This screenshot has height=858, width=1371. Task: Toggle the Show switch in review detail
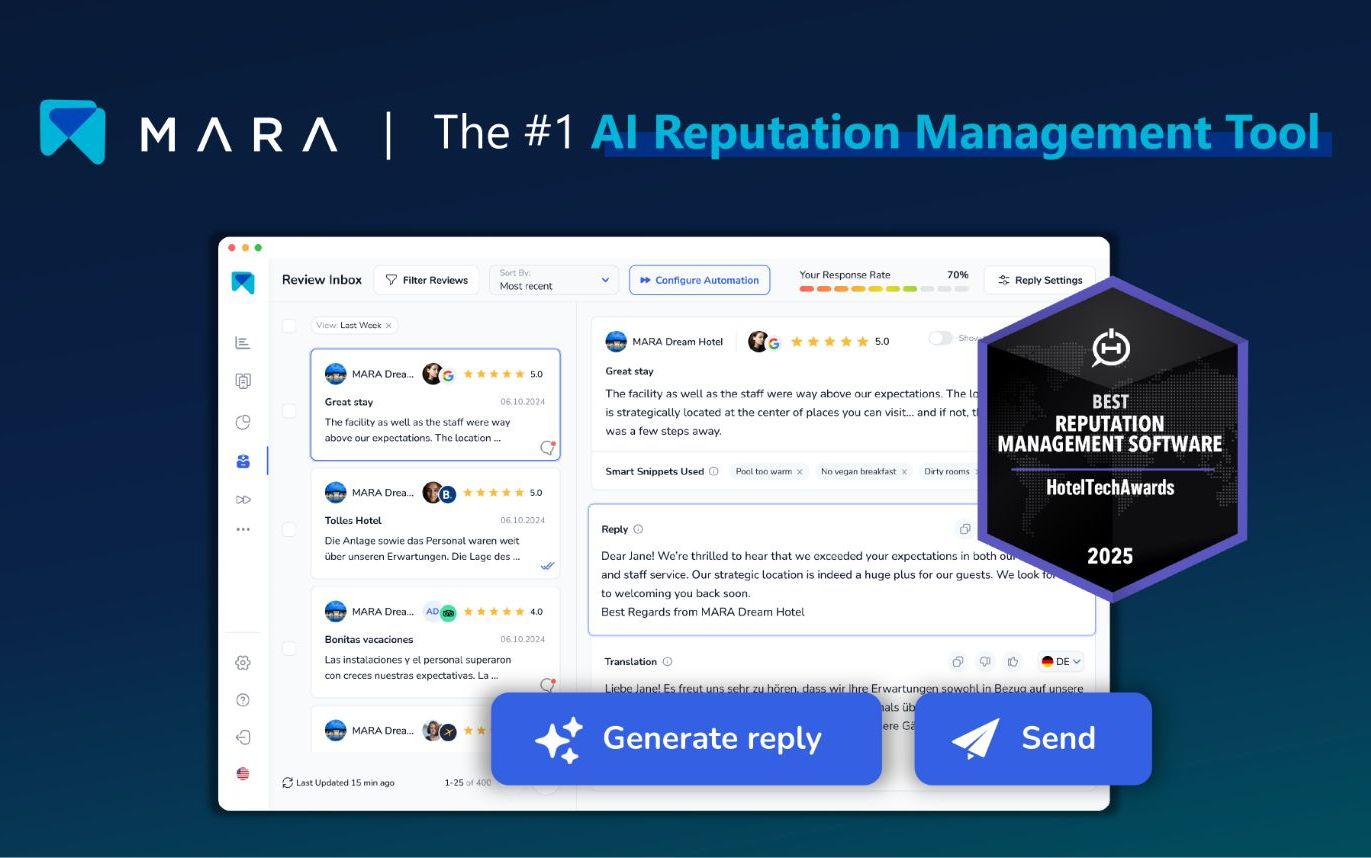940,338
